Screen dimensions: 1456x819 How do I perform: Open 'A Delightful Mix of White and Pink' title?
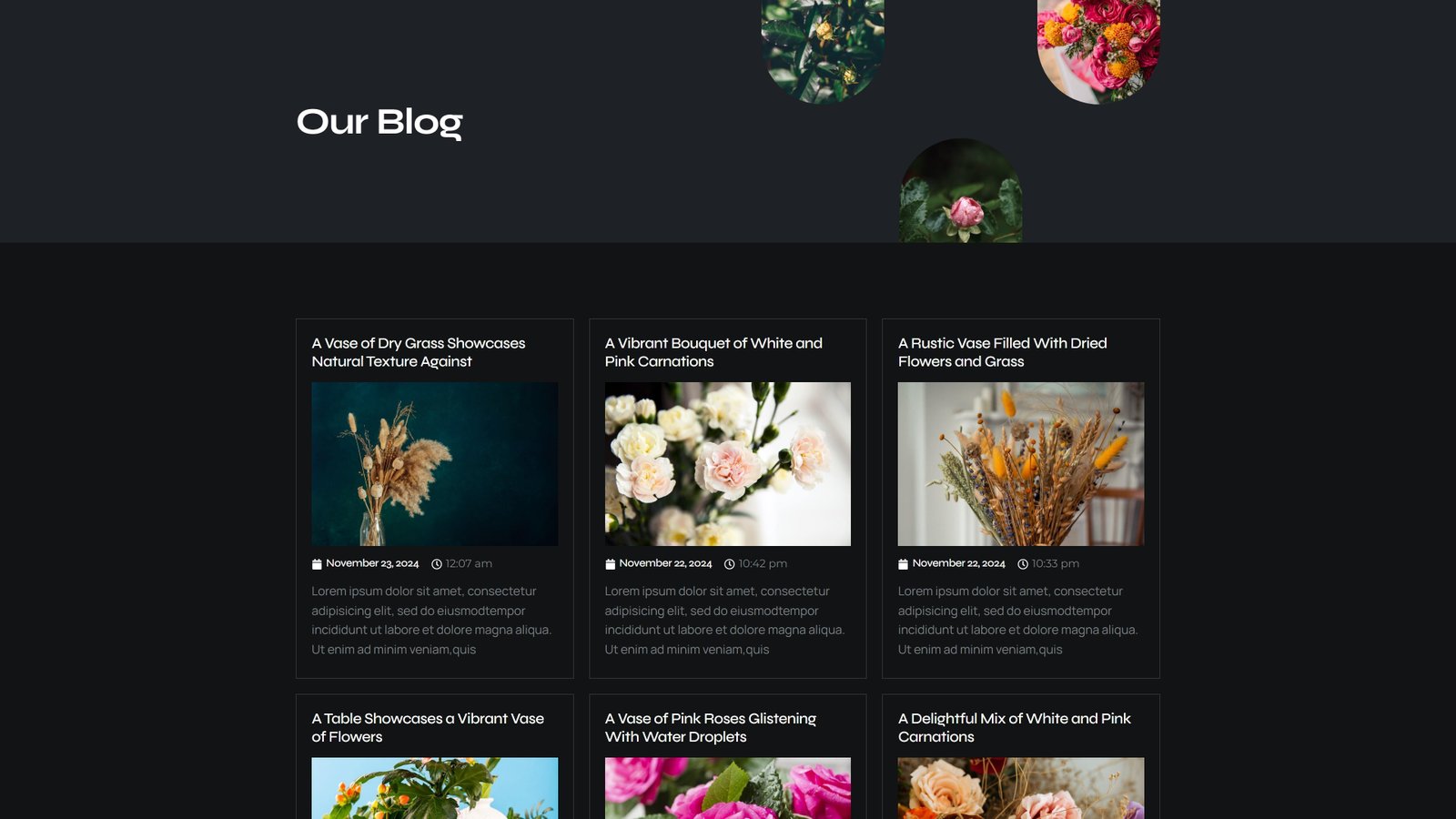coord(1015,728)
